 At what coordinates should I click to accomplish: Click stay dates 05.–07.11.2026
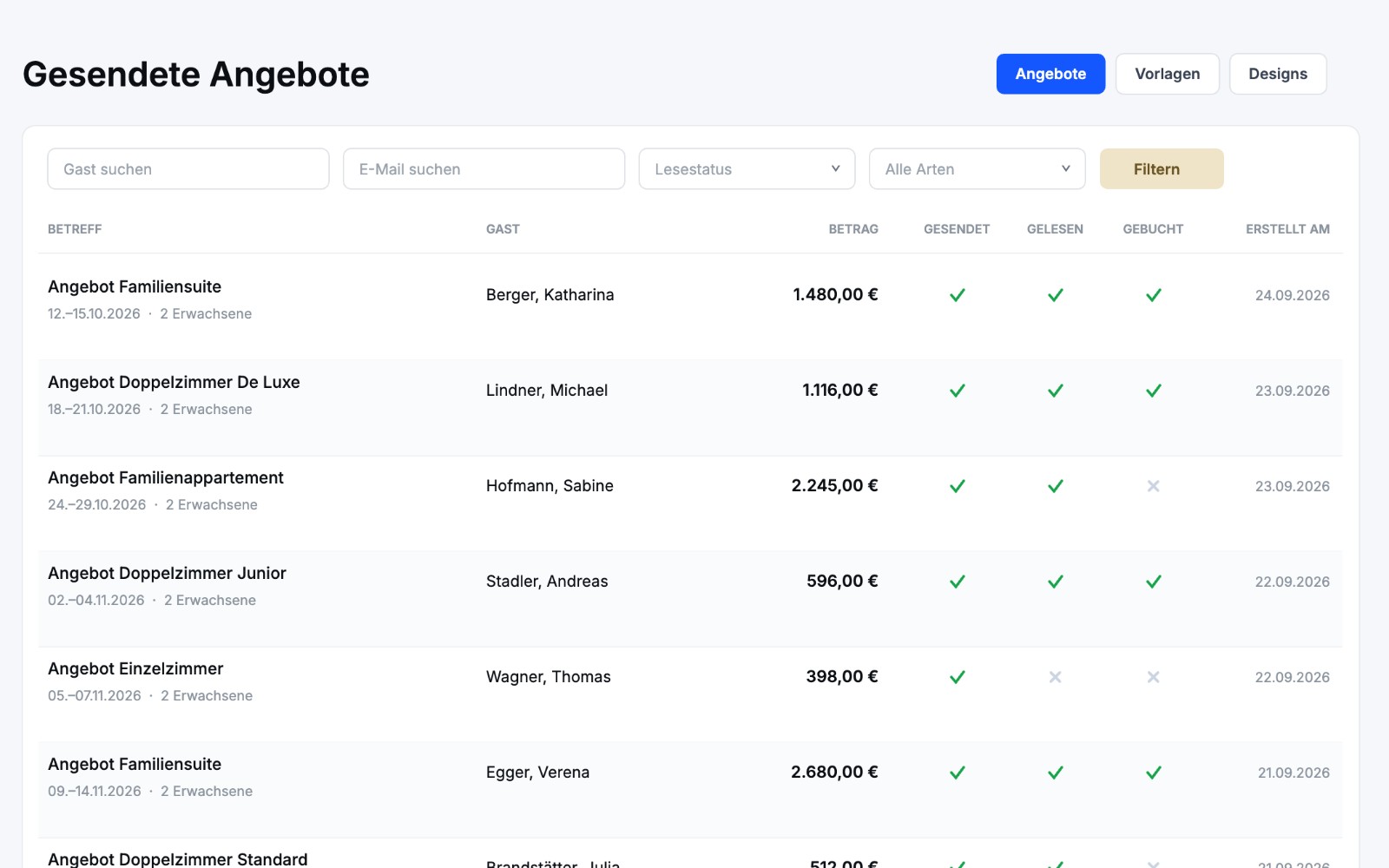tap(94, 695)
